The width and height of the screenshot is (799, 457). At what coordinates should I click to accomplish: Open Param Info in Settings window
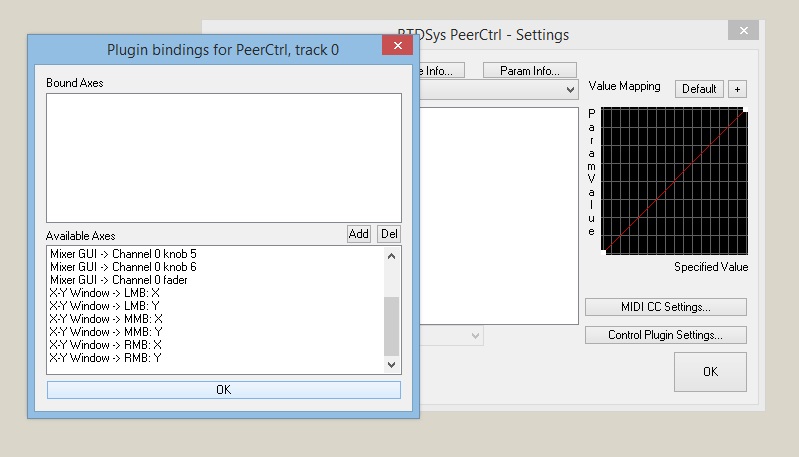point(529,70)
